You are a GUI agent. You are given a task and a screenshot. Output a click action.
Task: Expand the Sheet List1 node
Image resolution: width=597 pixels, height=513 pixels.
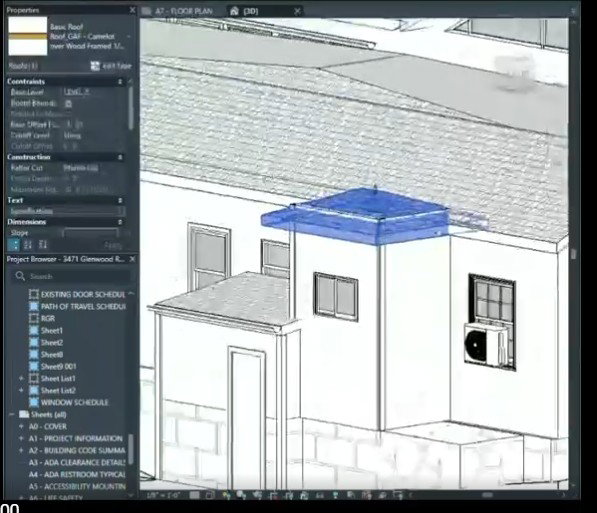(21, 379)
